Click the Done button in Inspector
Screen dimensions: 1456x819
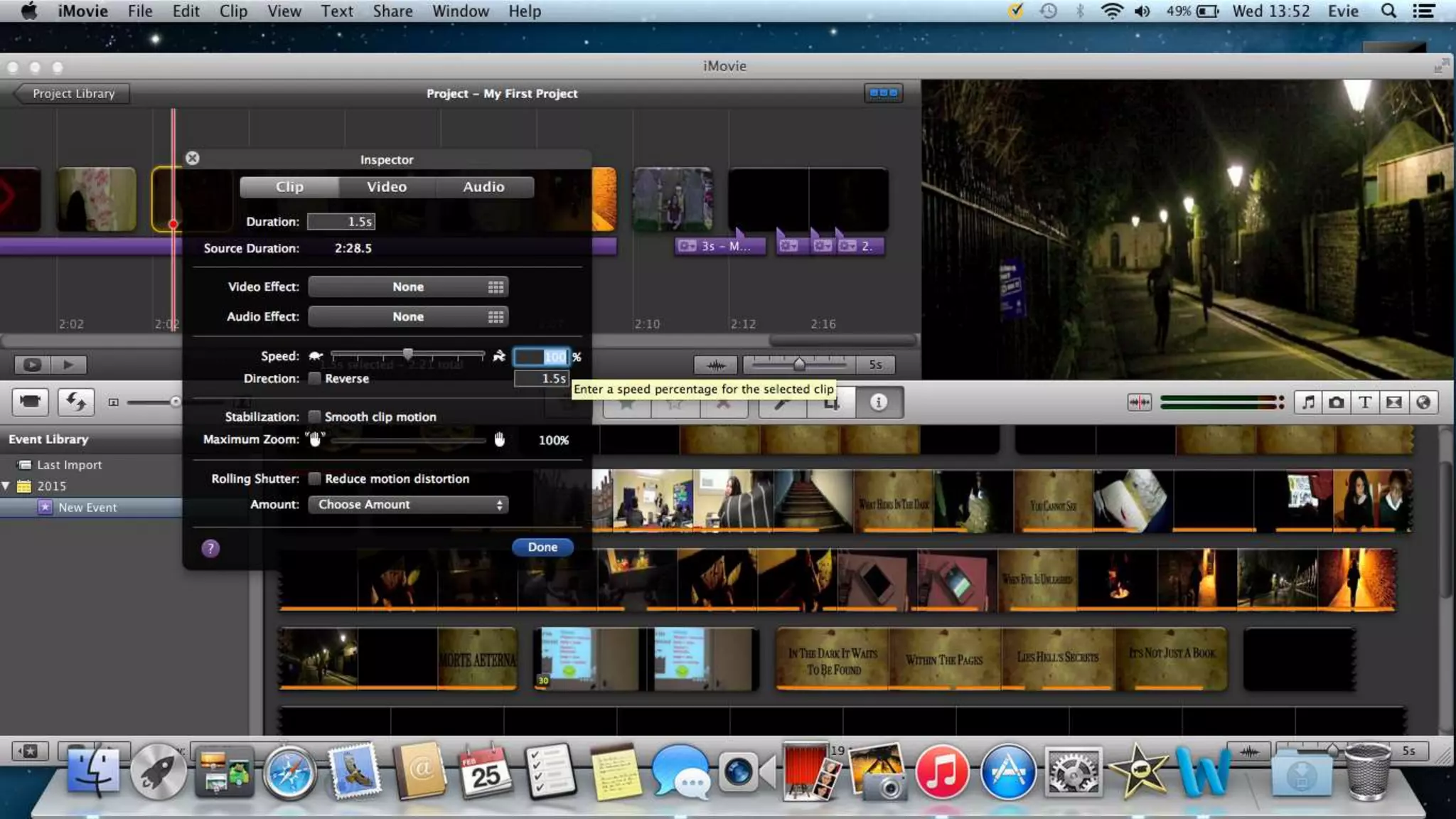542,547
